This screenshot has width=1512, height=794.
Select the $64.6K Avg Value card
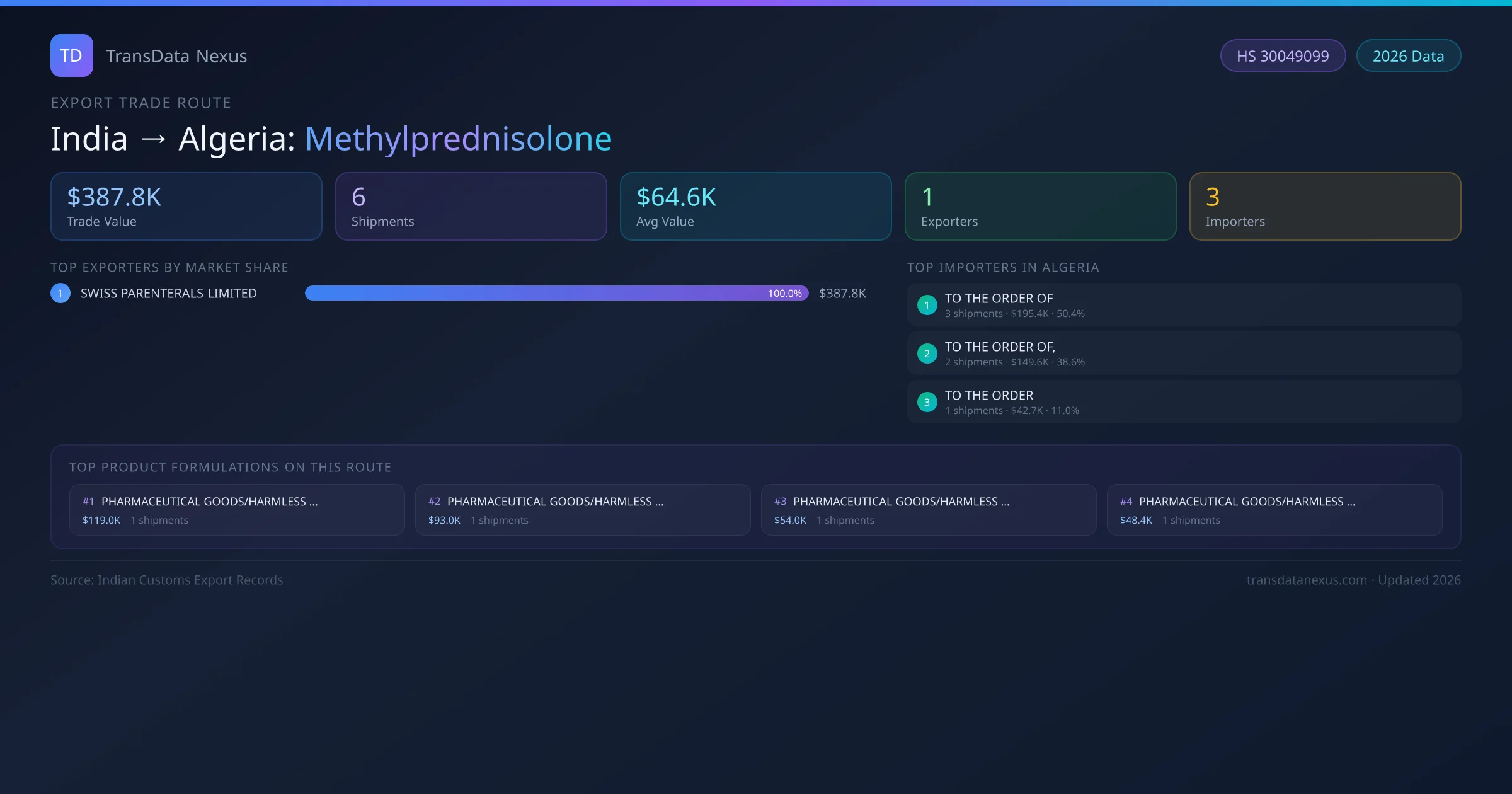click(x=755, y=207)
